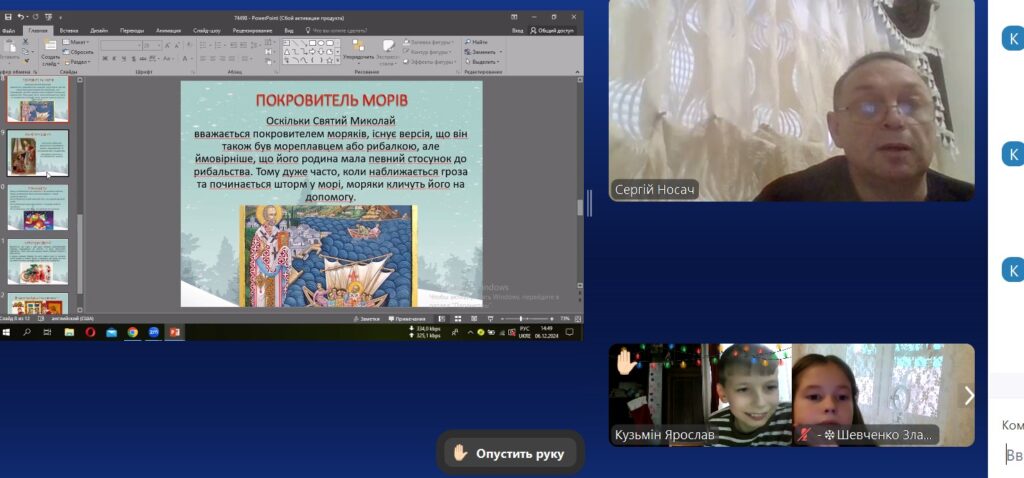The image size is (1024, 478).
Task: Toggle bold Ж formatting
Action: click(104, 59)
